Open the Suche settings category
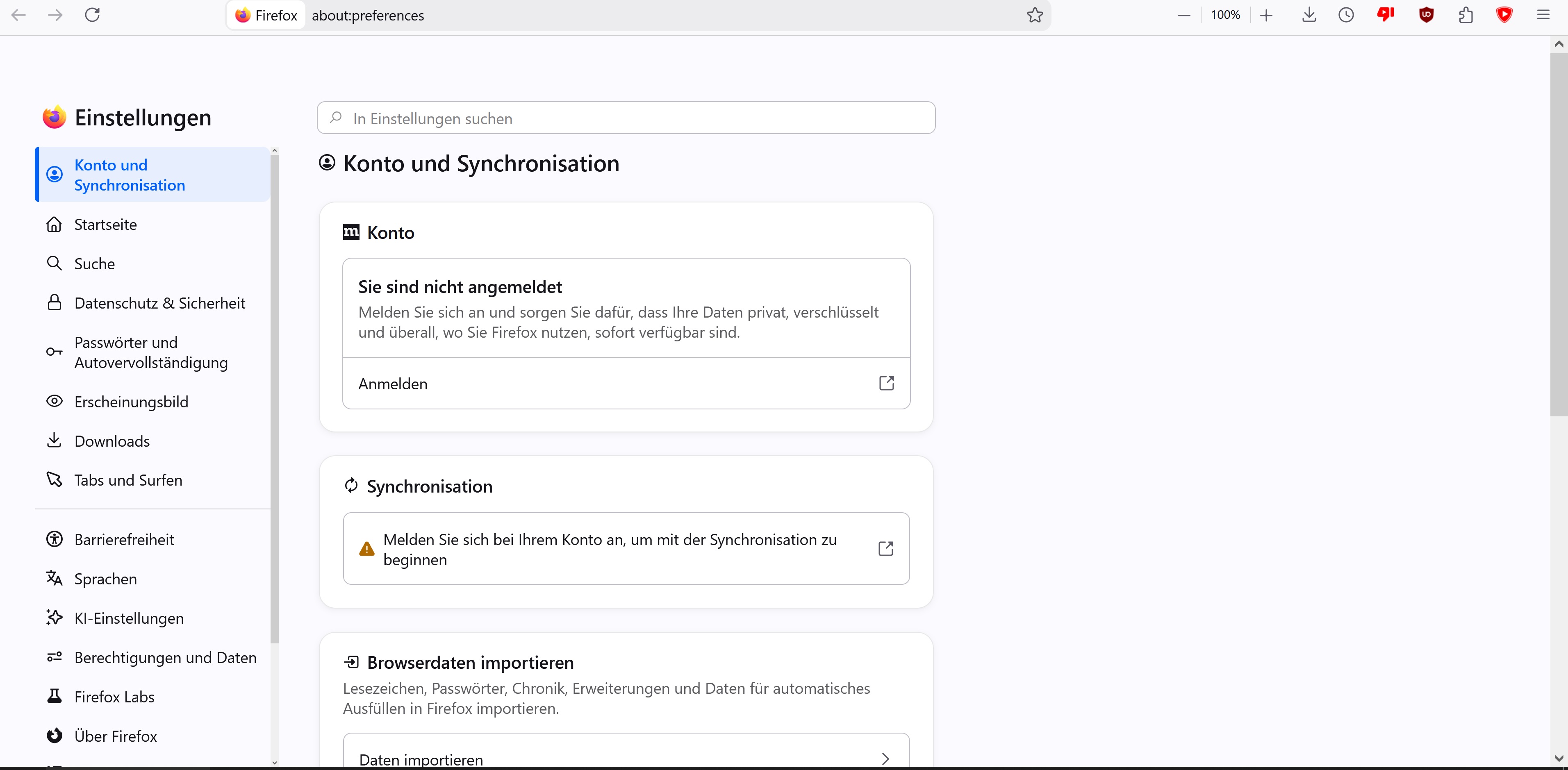Viewport: 1568px width, 770px height. tap(153, 263)
